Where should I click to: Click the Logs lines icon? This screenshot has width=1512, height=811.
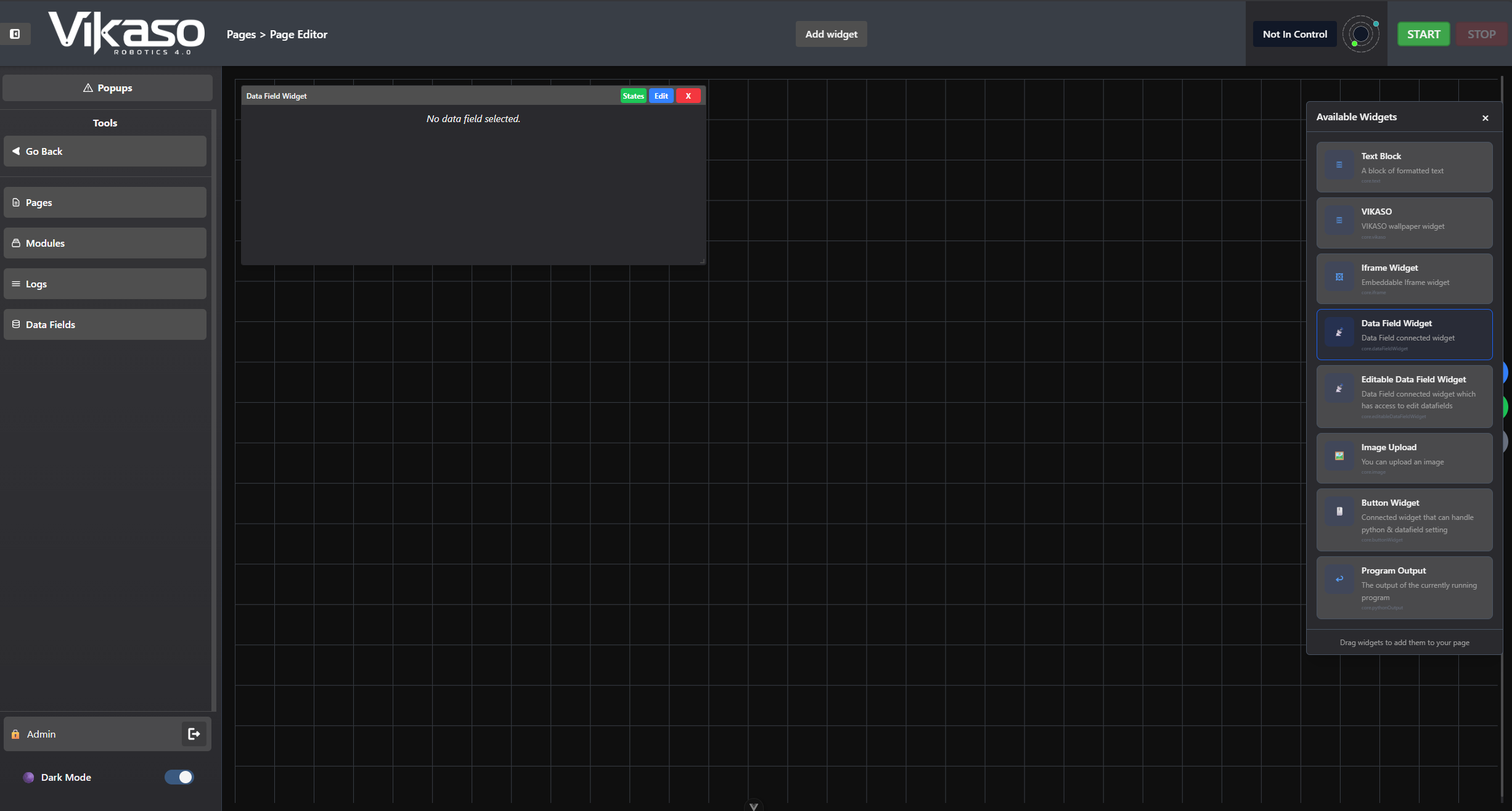(16, 284)
